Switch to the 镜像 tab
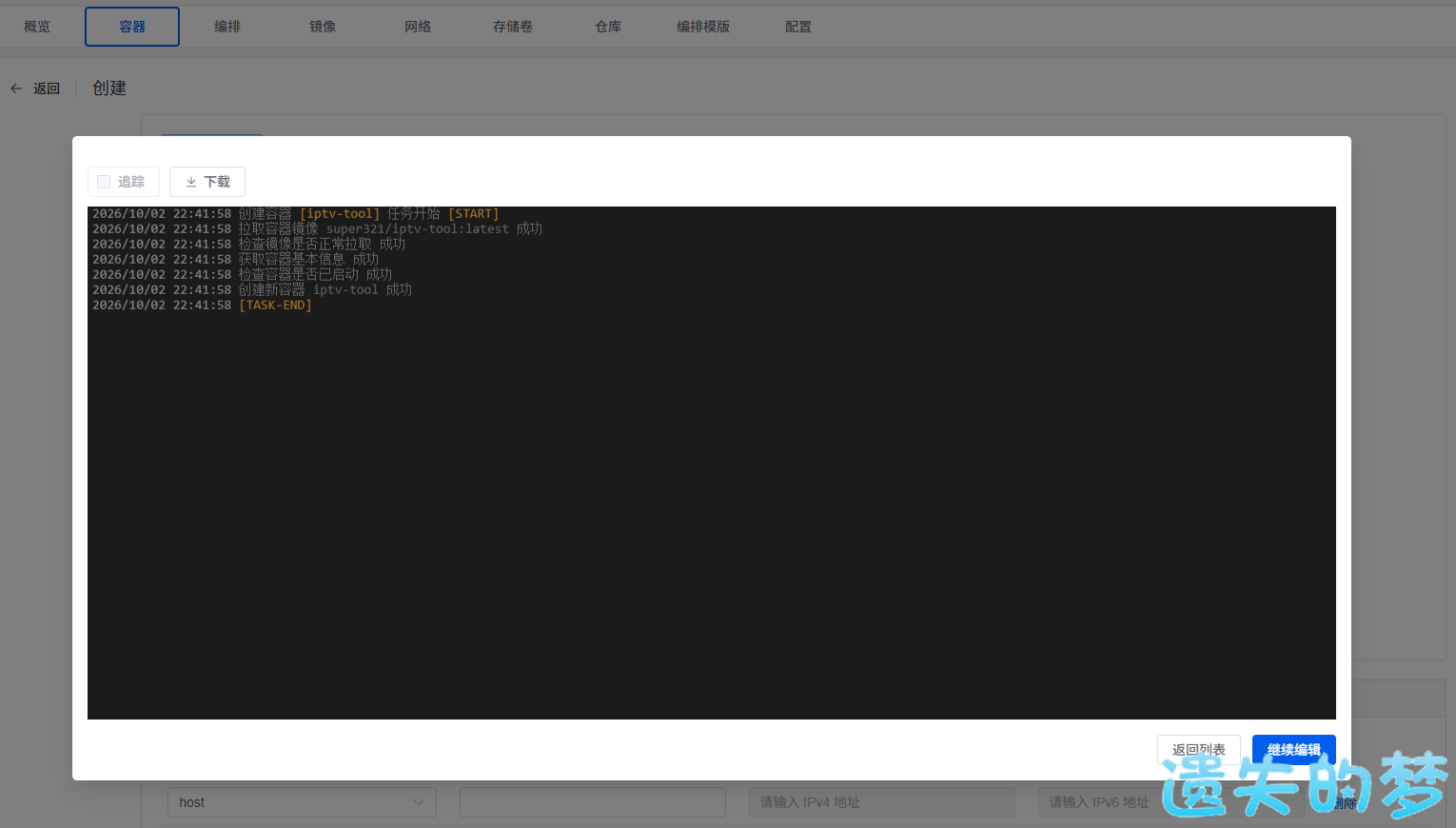1456x828 pixels. coord(323,27)
